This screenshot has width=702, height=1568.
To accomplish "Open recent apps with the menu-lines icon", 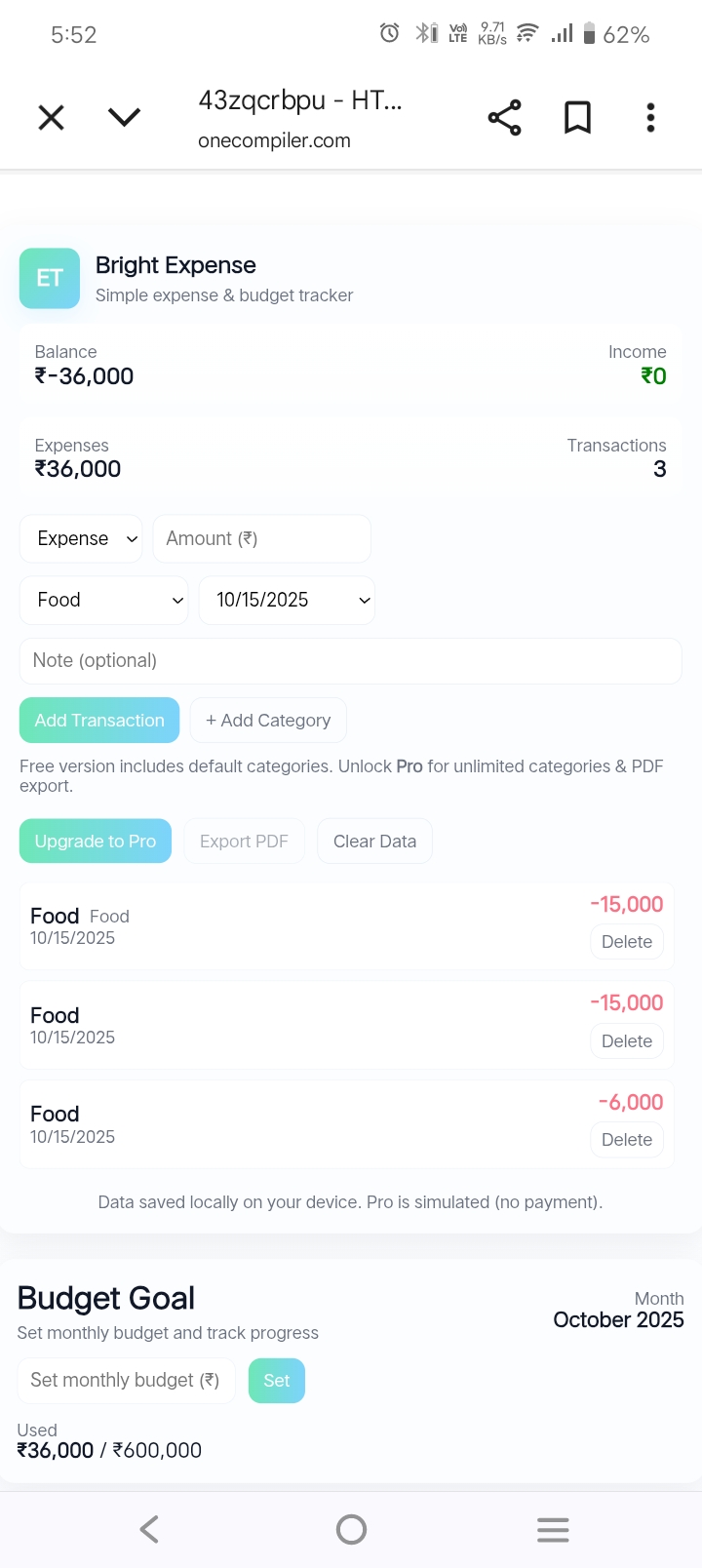I will coord(553,1529).
